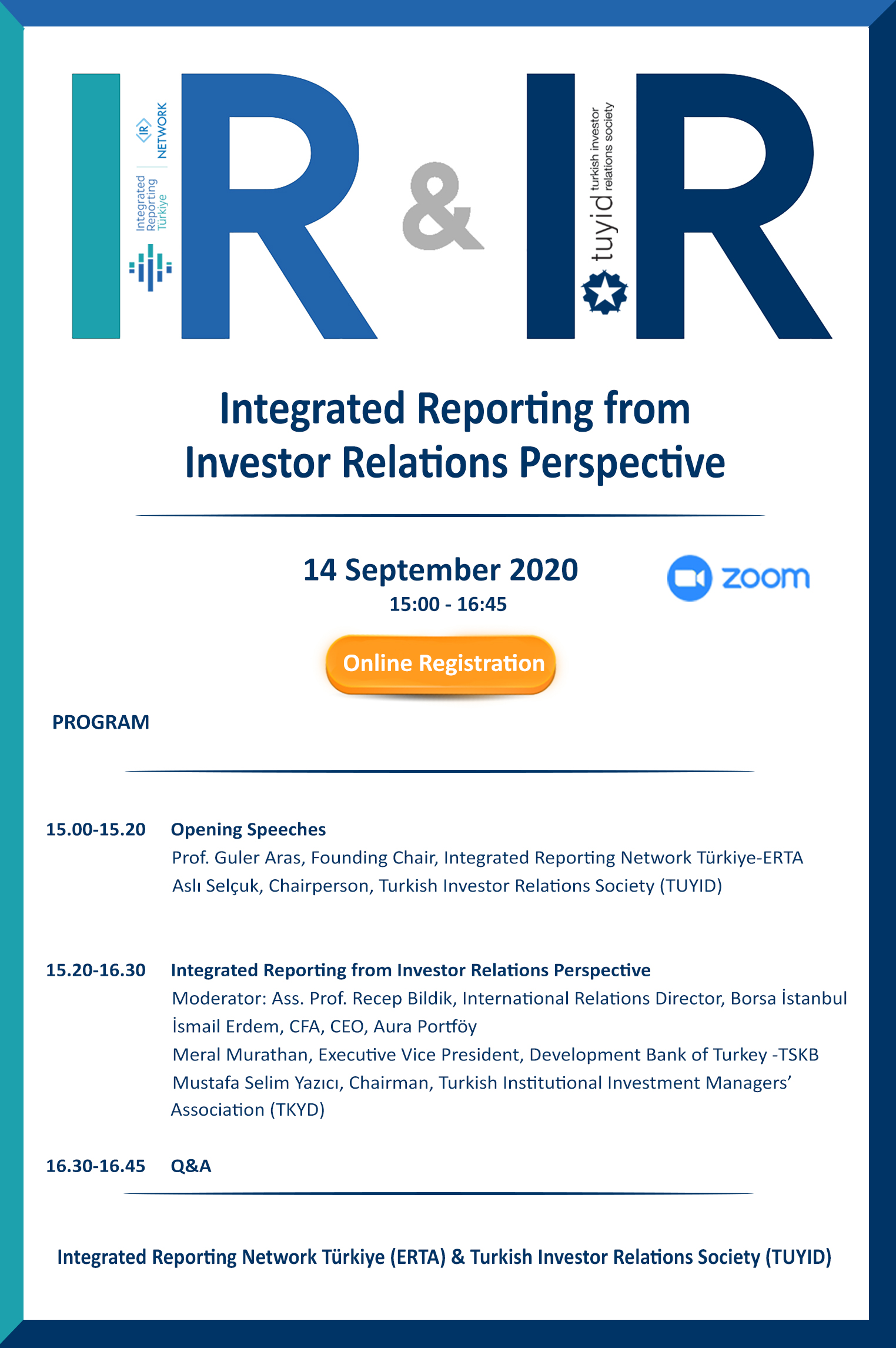The image size is (896, 1348).
Task: Click the 'Association (TKYD)' text
Action: coord(248,1110)
